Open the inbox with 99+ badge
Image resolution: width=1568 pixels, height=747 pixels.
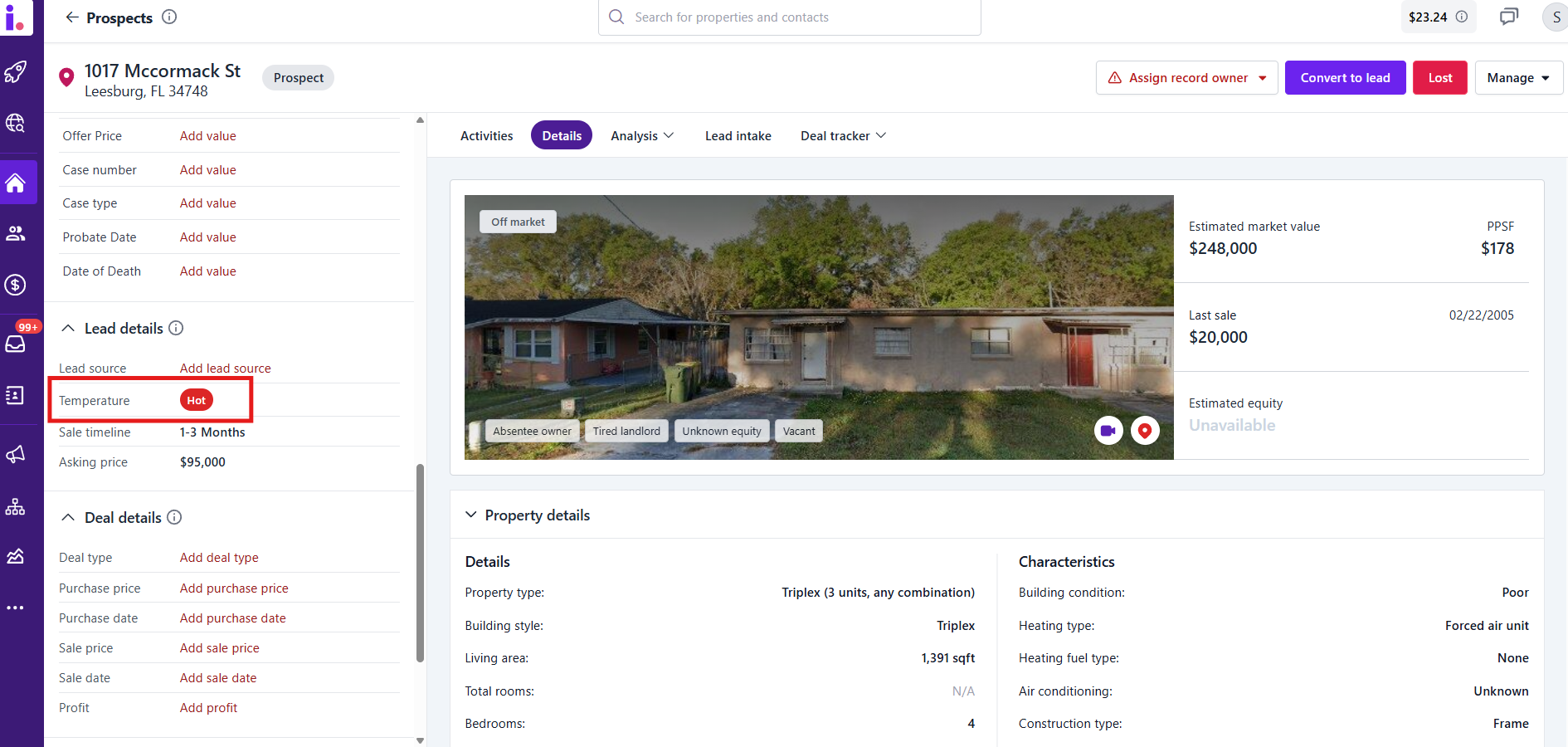click(16, 344)
